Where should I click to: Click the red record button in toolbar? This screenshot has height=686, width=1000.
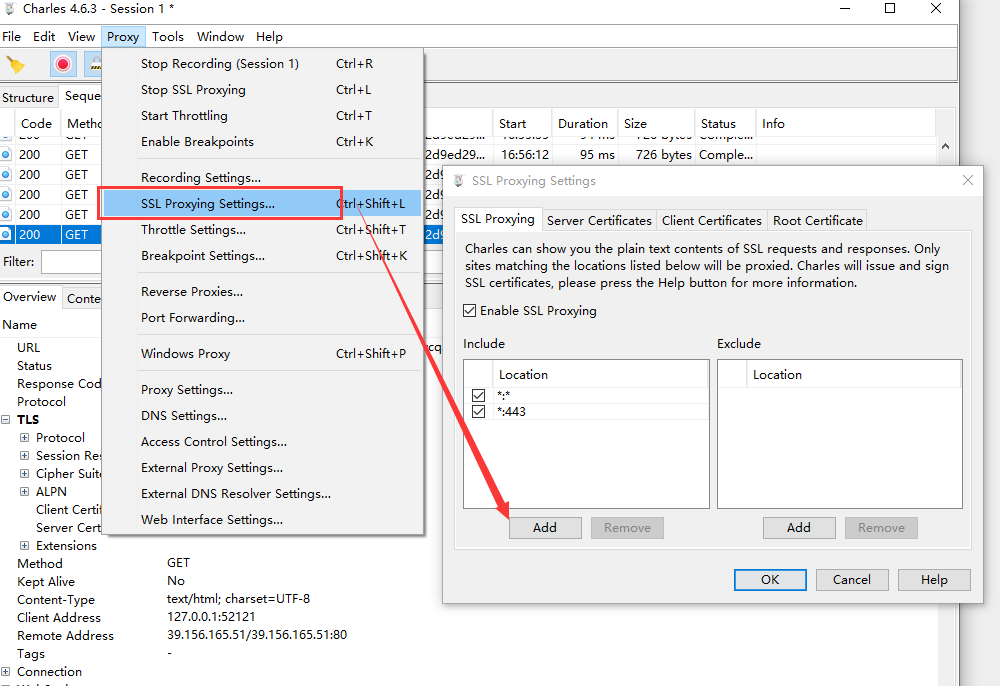(63, 65)
